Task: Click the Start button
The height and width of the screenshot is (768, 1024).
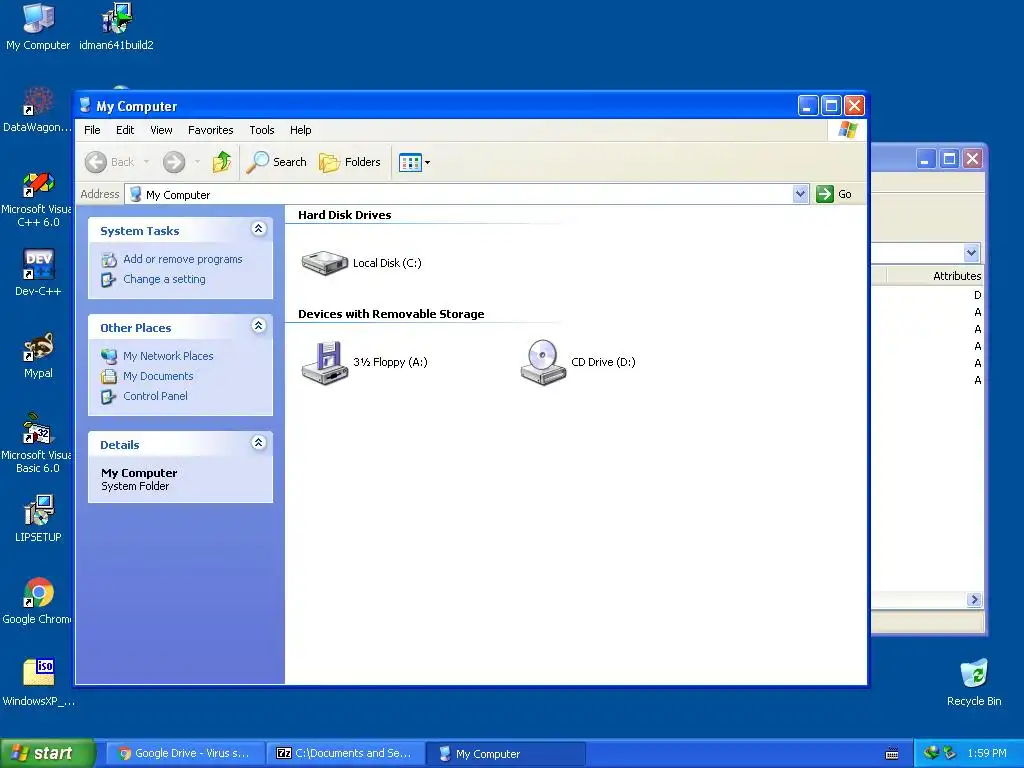Action: click(47, 753)
